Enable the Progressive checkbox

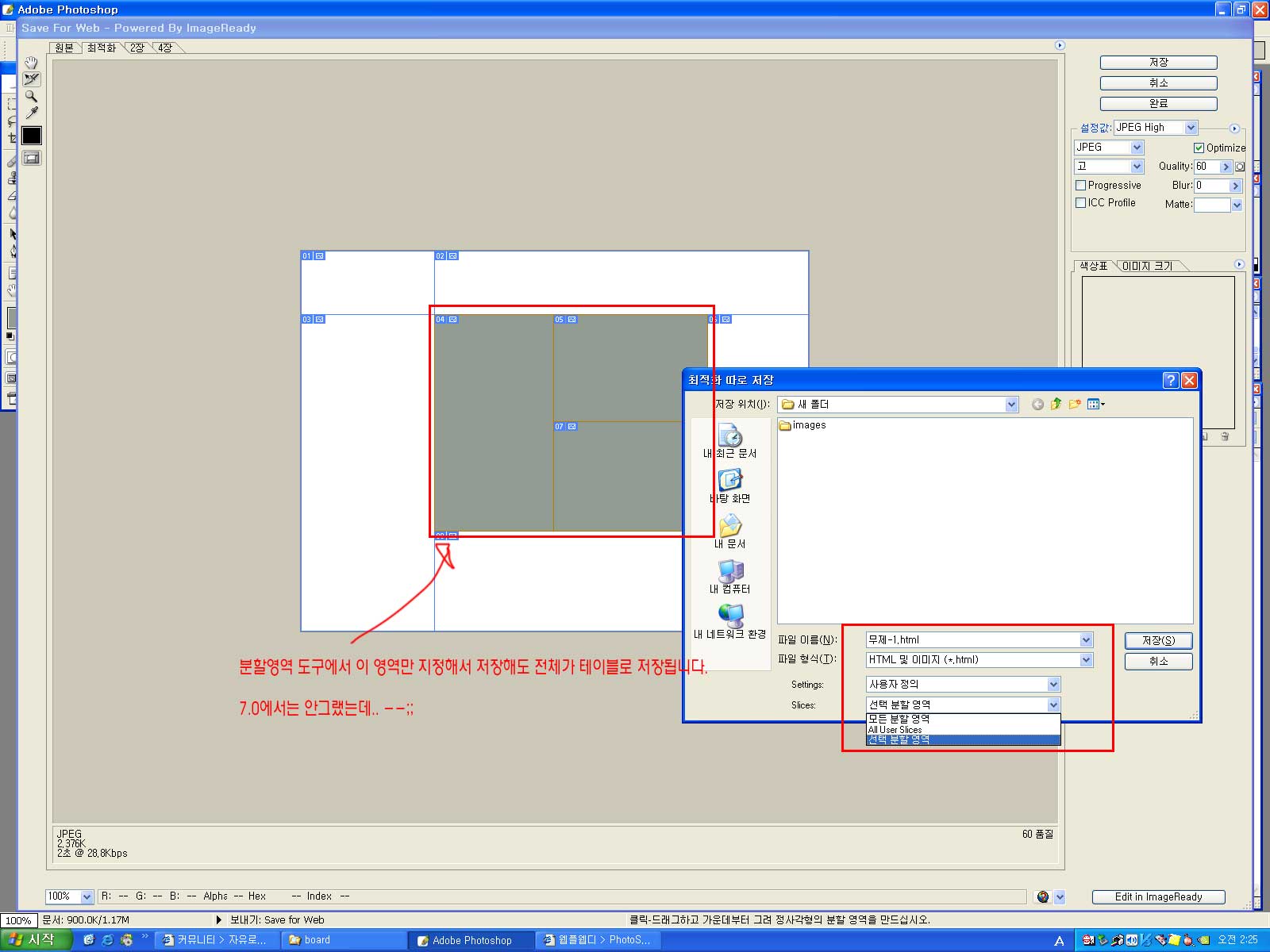[x=1080, y=186]
